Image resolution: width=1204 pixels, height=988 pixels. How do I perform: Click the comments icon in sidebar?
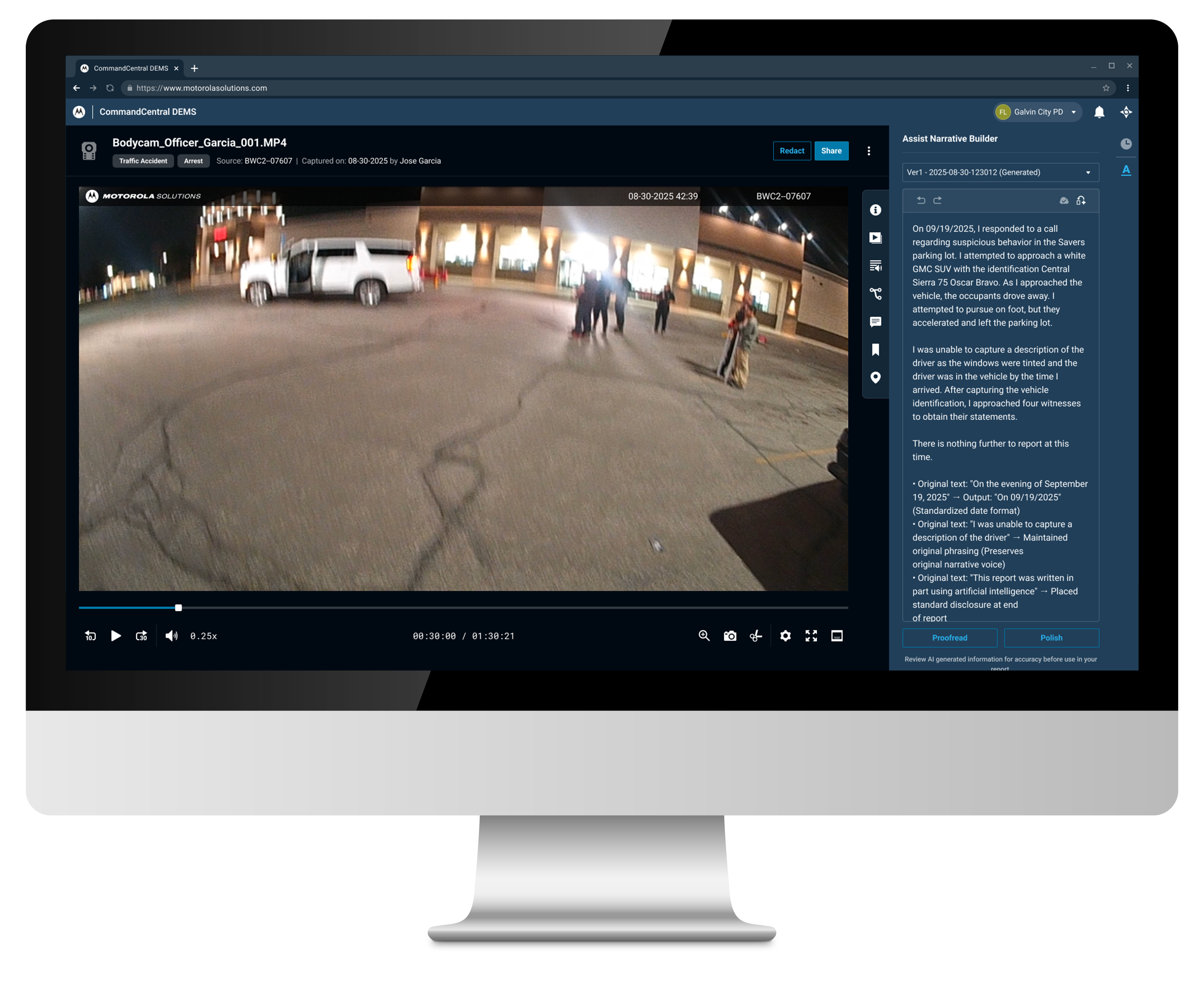(875, 322)
